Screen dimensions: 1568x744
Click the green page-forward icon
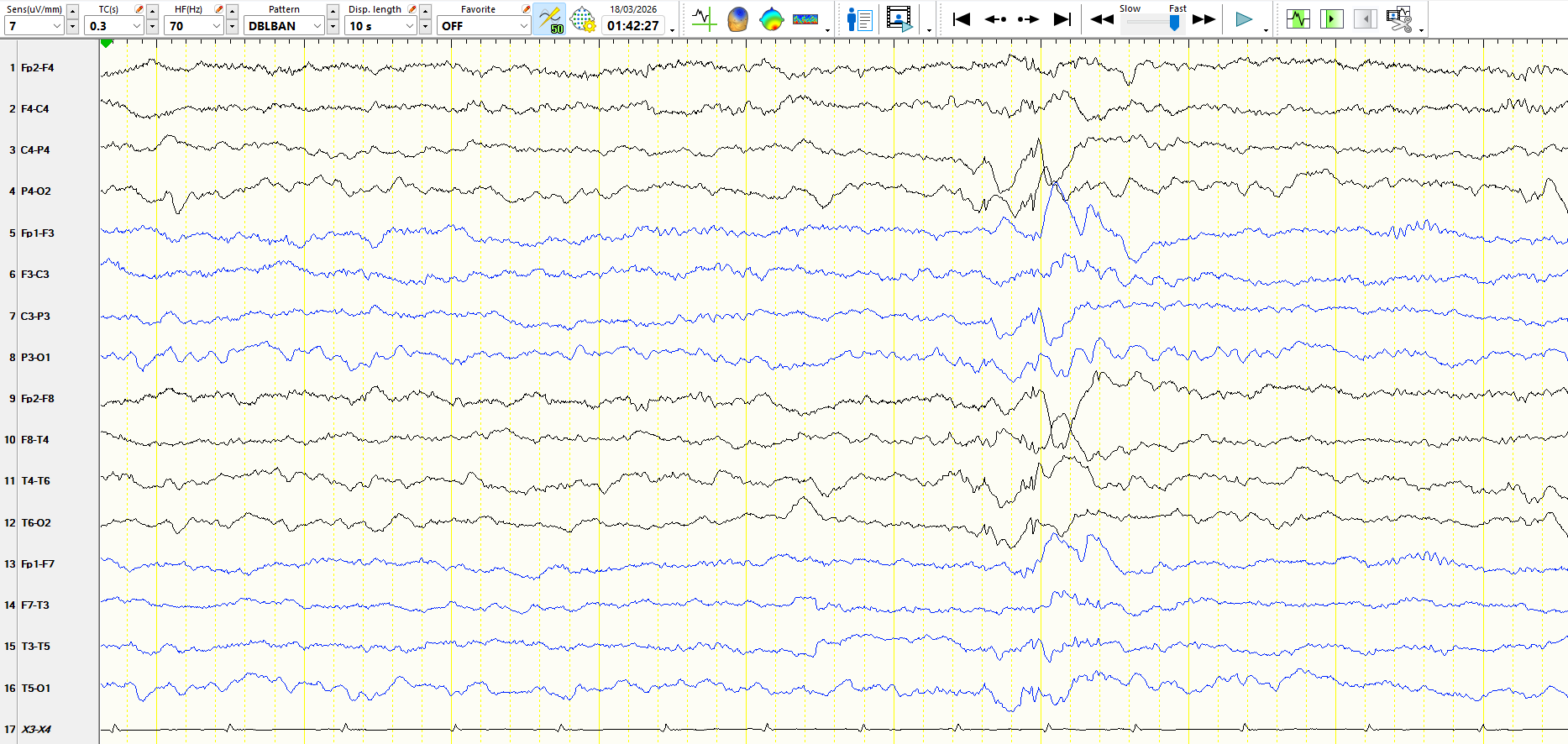(x=1331, y=18)
